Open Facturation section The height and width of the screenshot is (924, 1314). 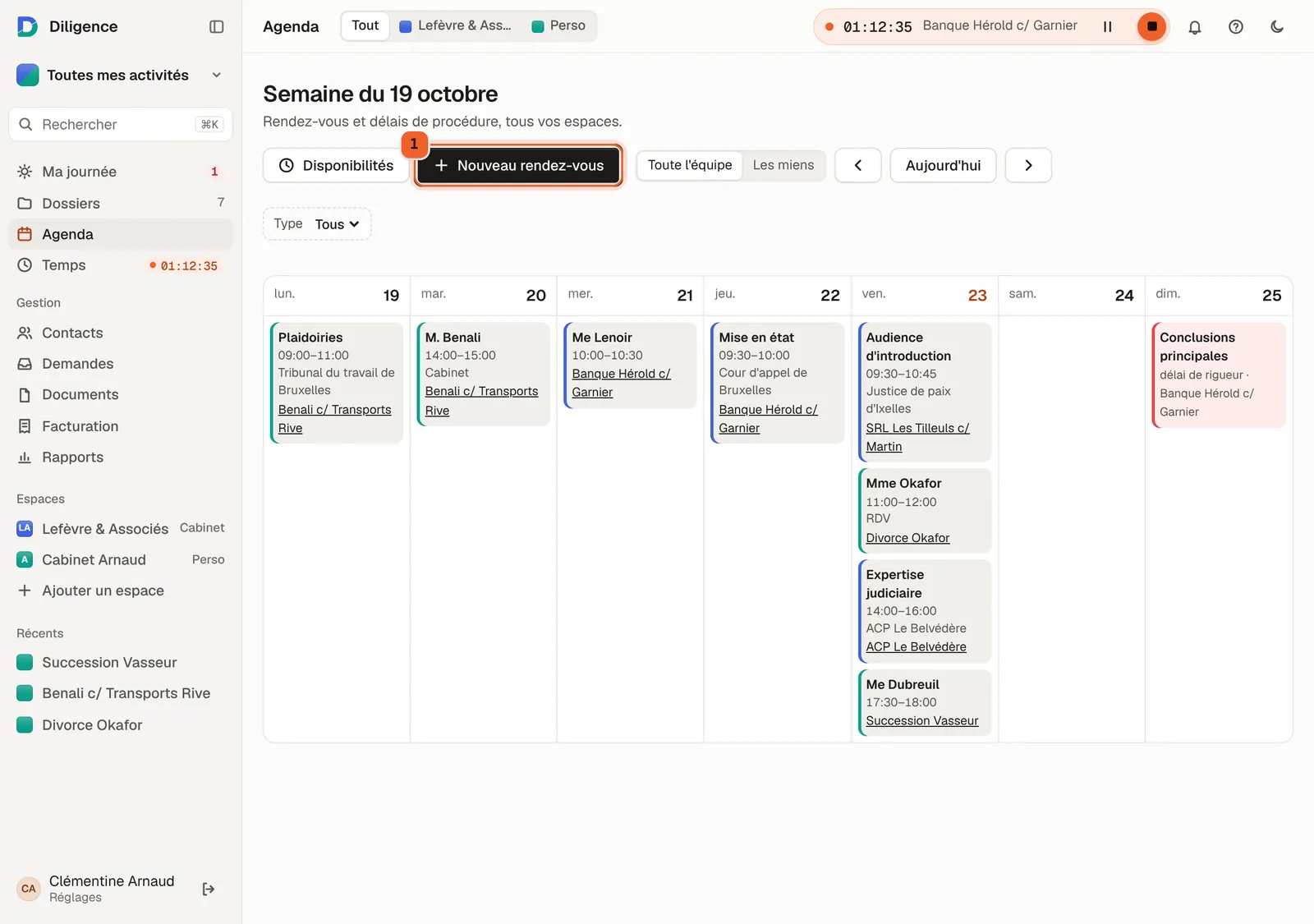(121, 426)
